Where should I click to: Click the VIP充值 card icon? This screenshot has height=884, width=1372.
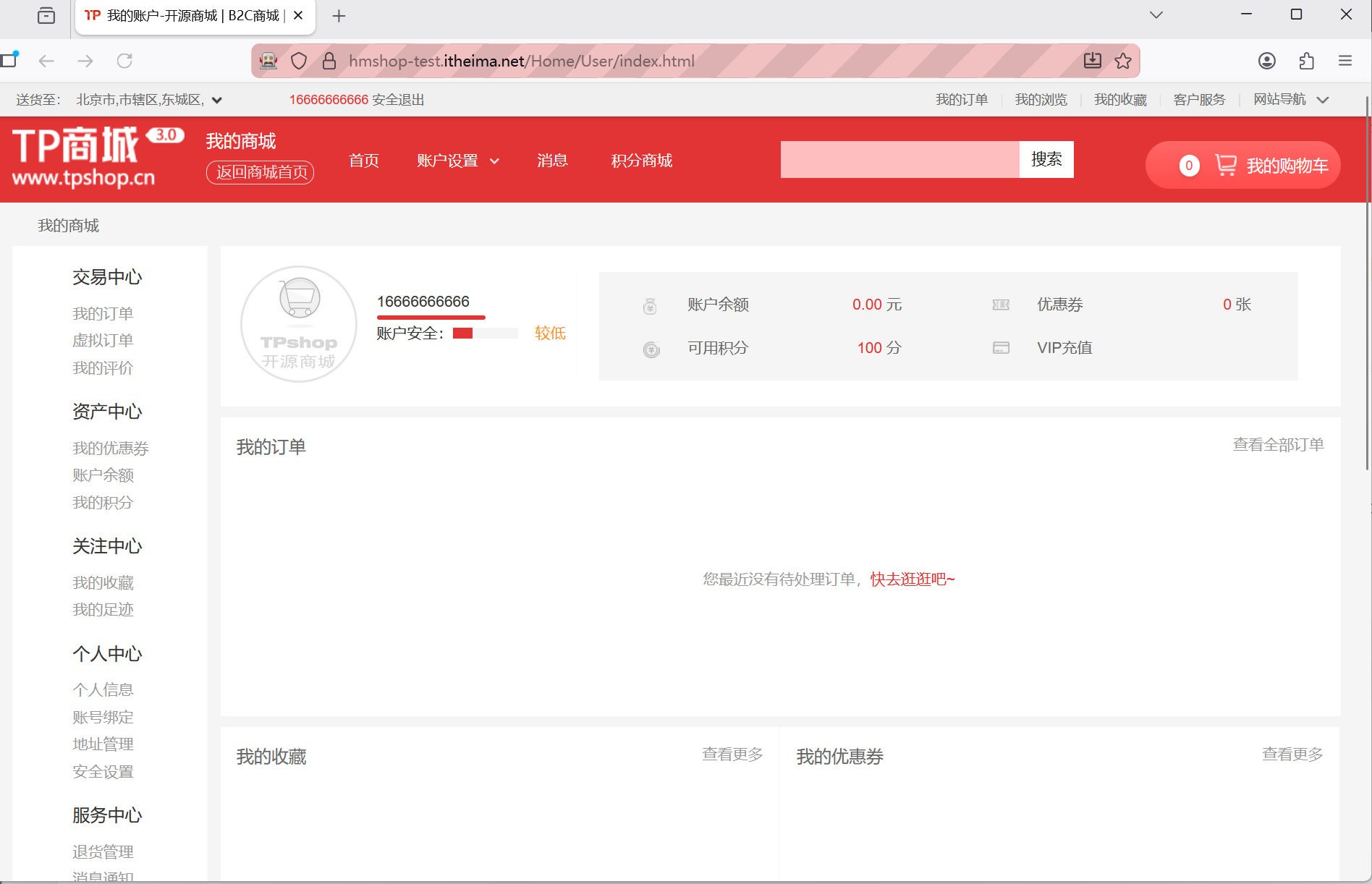tap(1001, 348)
